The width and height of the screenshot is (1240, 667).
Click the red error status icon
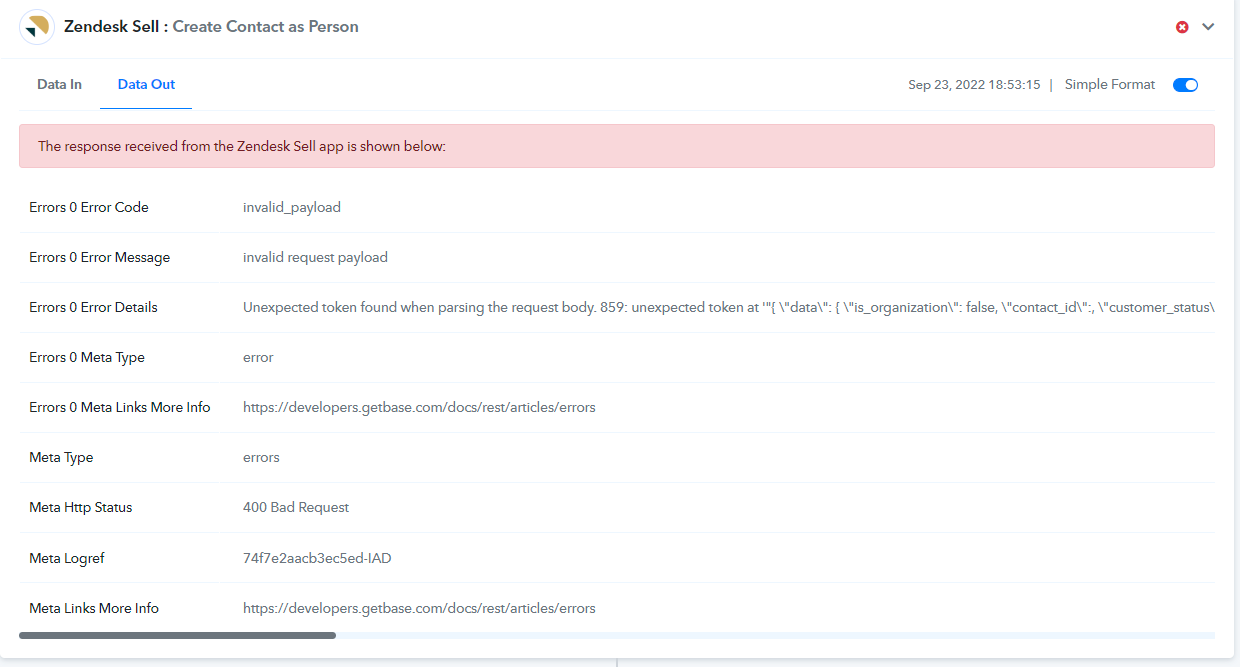coord(1182,27)
